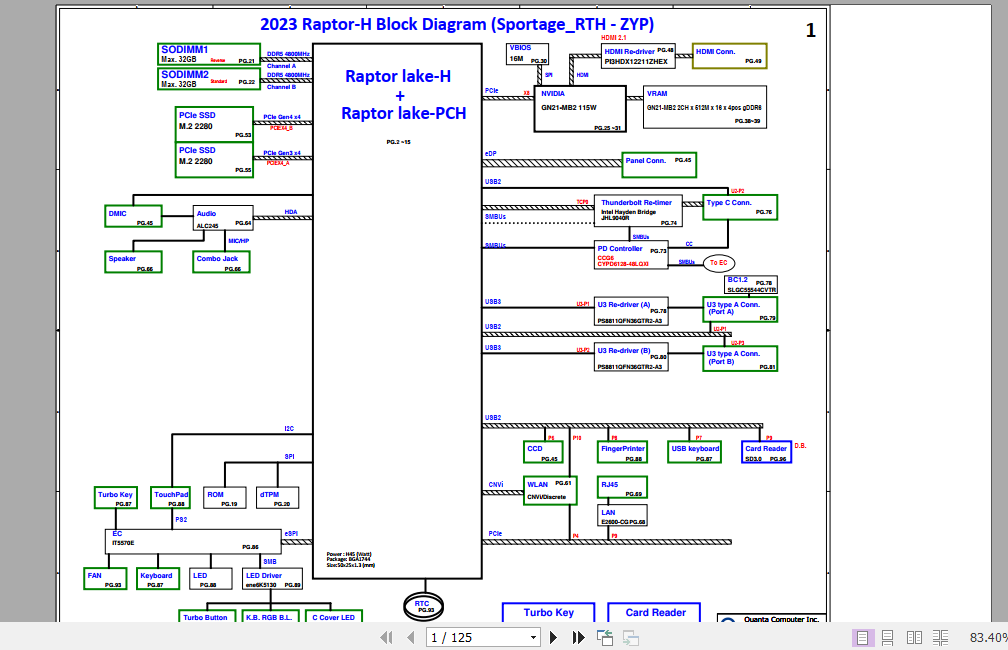Viewport: 1008px width, 650px height.
Task: Switch to two-page facing layout
Action: coord(914,637)
